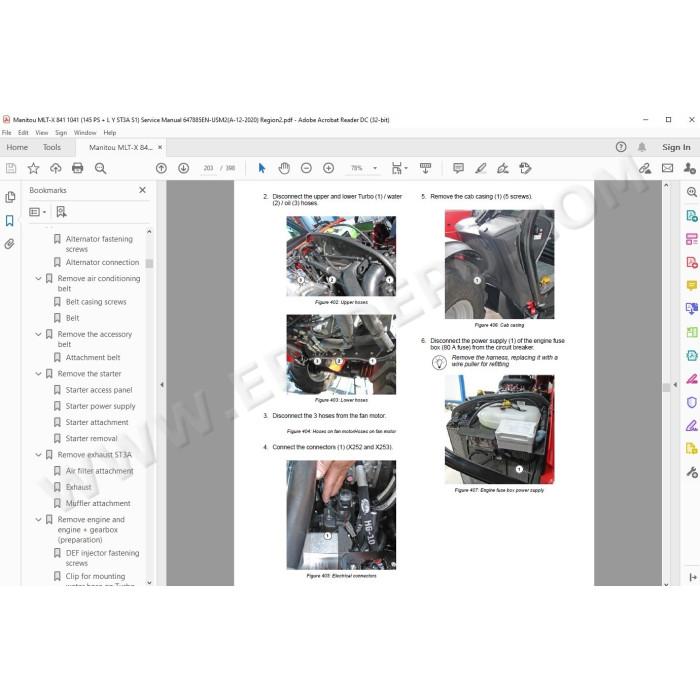Open the fit page options icon
The image size is (700, 700).
point(399,168)
